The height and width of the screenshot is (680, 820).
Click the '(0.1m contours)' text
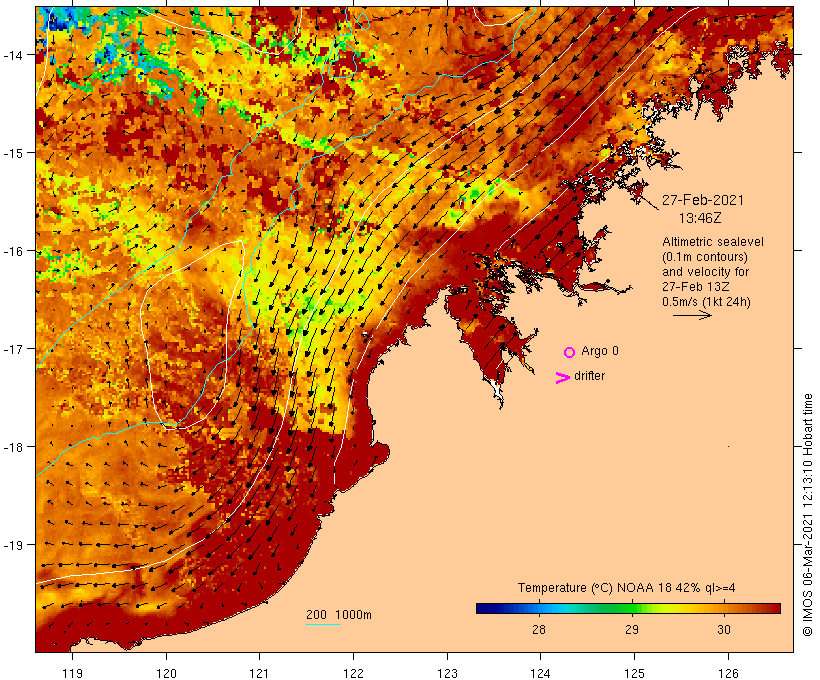pos(704,257)
